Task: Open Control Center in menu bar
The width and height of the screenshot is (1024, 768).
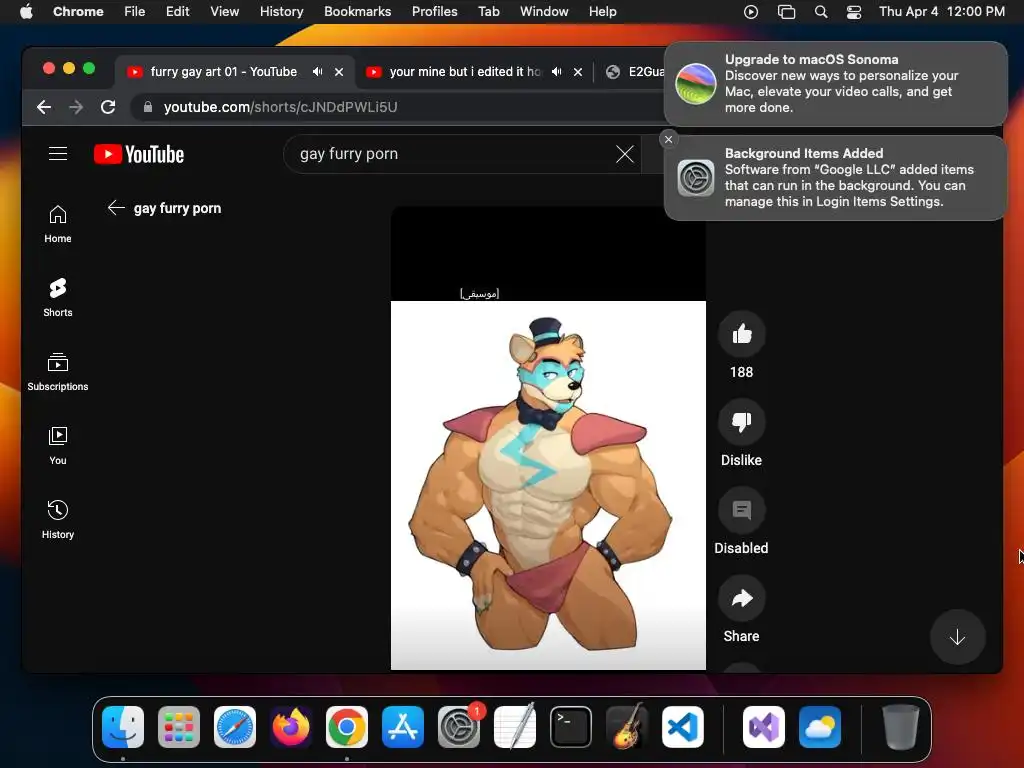Action: 854,12
